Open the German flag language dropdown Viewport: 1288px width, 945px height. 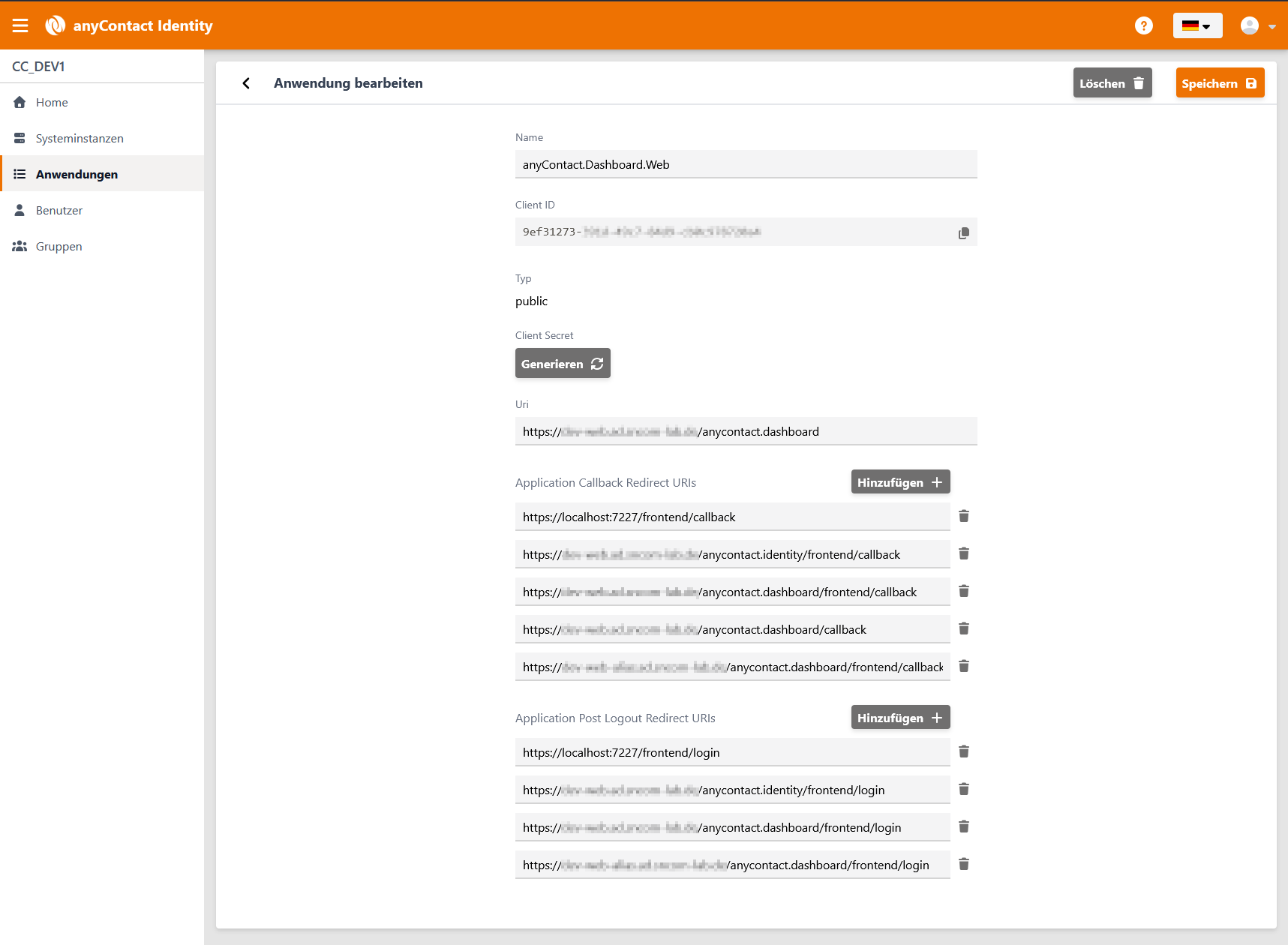tap(1197, 25)
